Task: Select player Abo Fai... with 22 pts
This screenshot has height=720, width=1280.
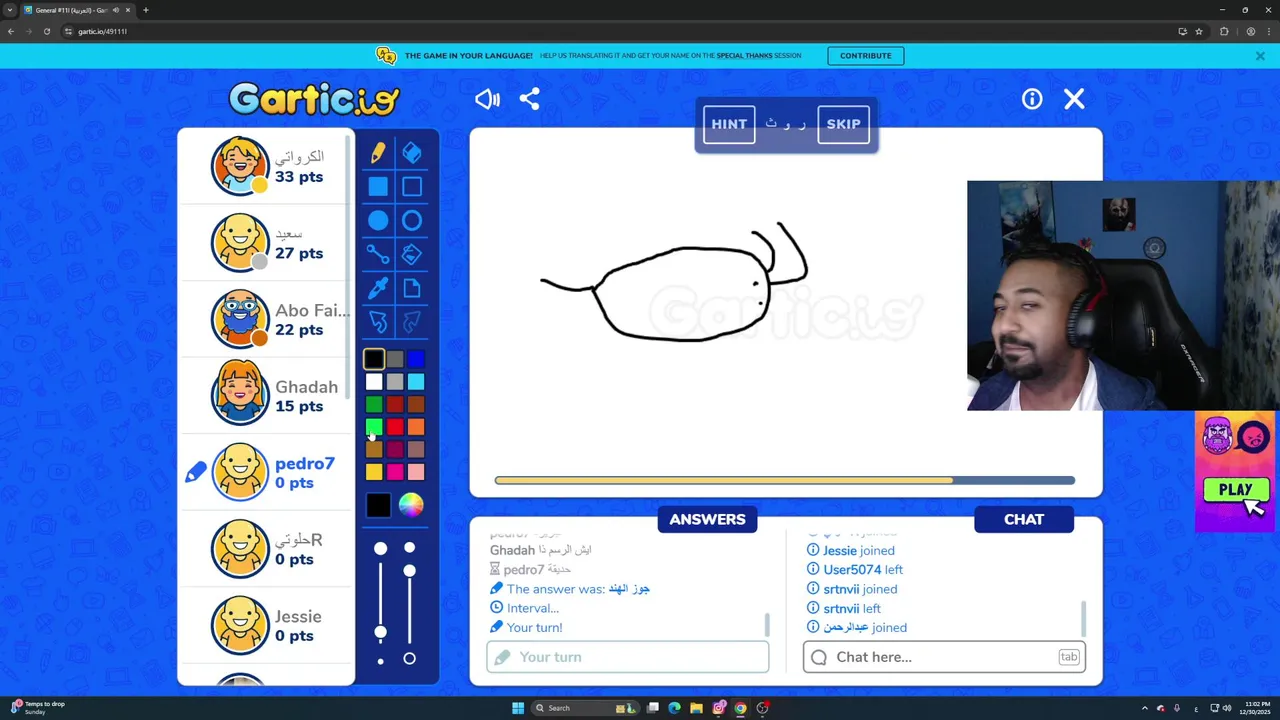Action: point(266,319)
